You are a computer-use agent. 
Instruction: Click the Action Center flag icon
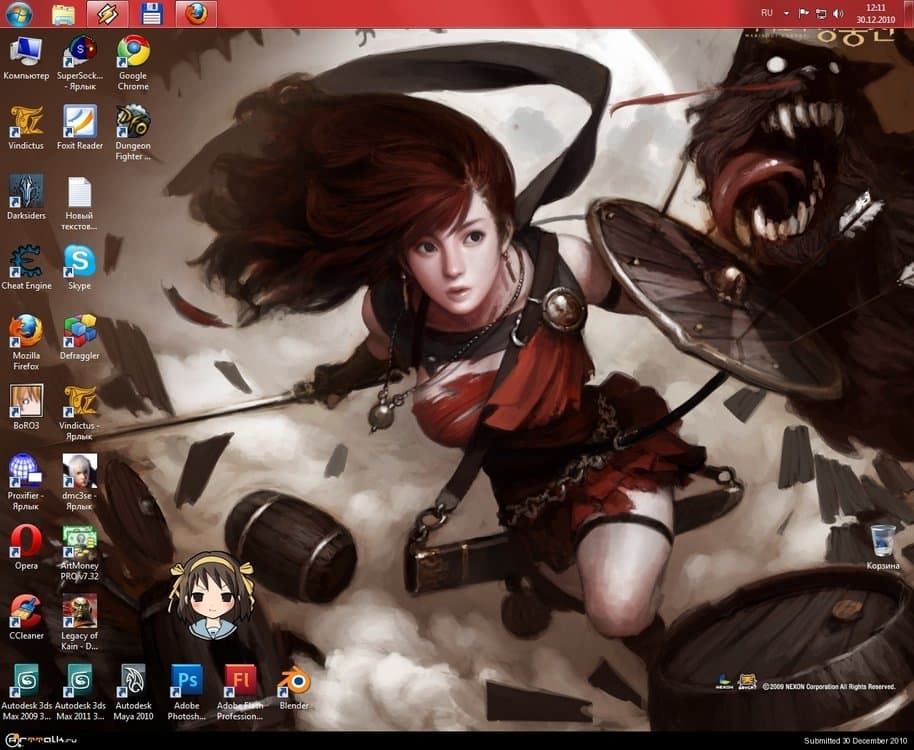[803, 14]
